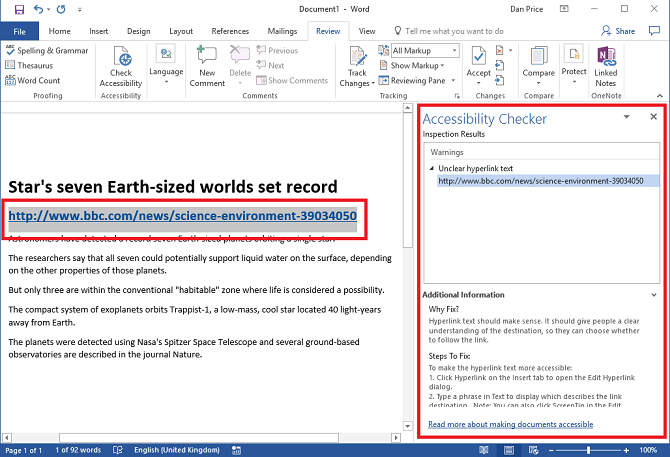Switch to Print Layout view
The height and width of the screenshot is (457, 670).
(508, 450)
